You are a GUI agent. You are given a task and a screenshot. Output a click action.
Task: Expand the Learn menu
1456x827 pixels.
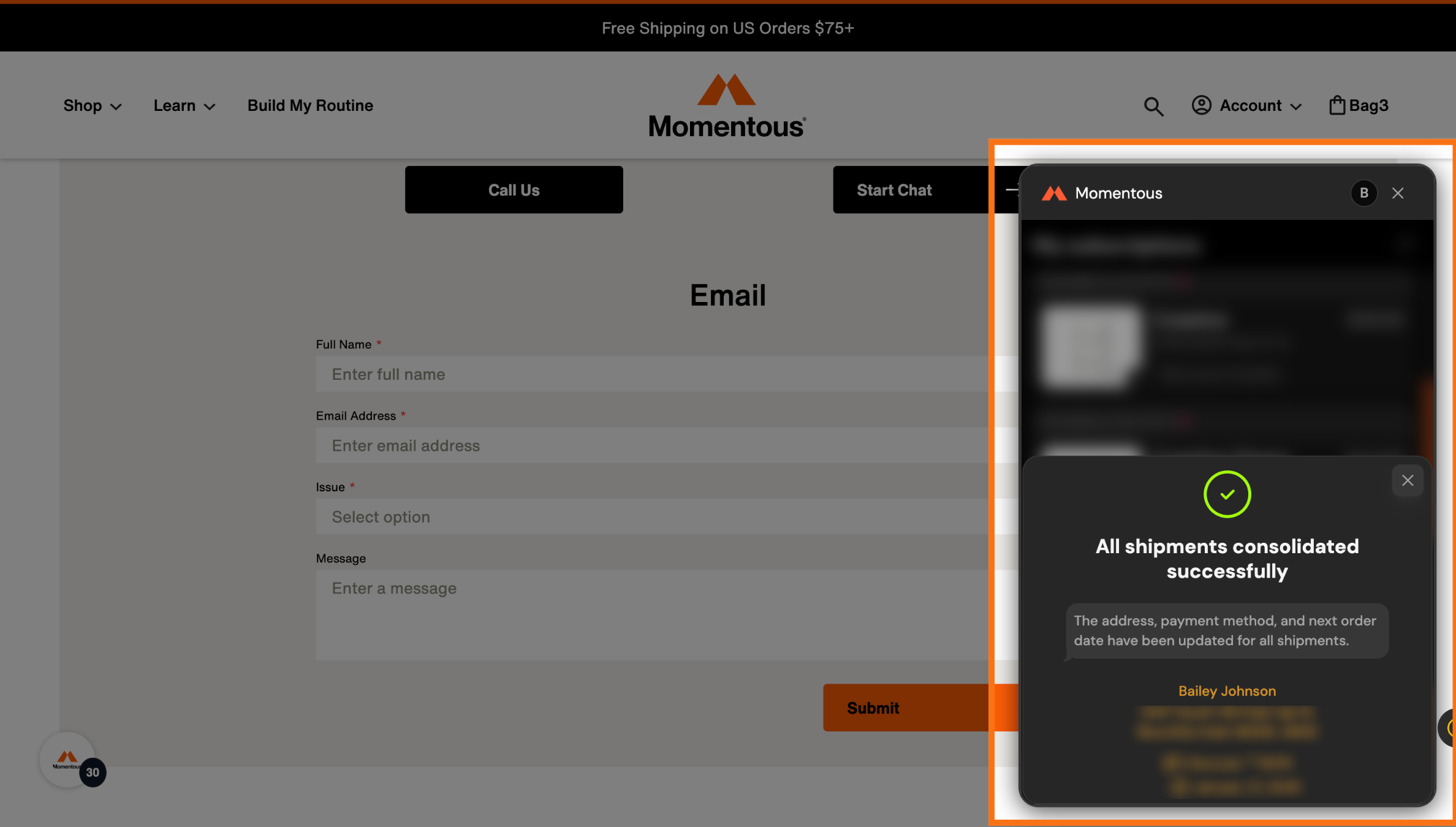tap(184, 105)
